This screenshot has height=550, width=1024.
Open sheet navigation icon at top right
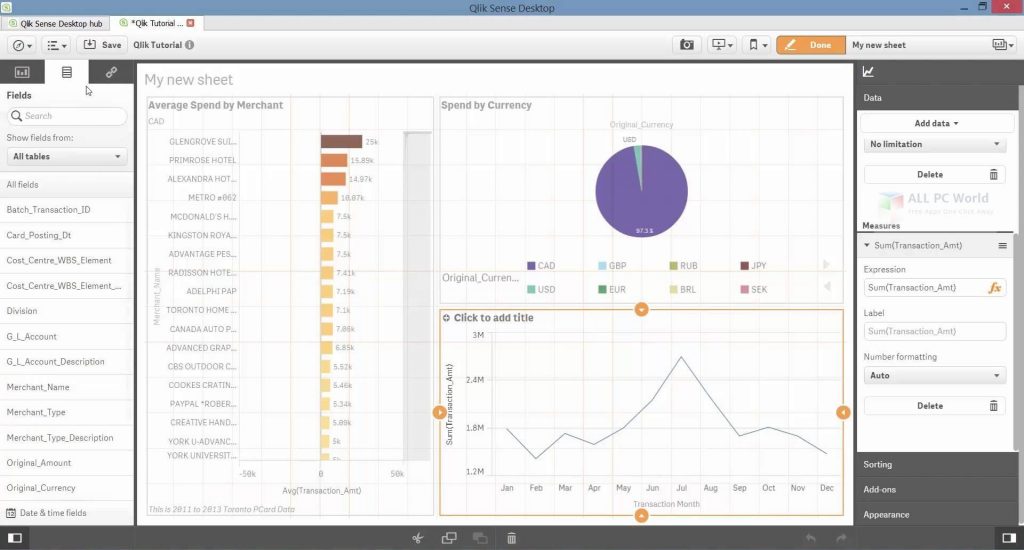pyautogui.click(x=1002, y=45)
